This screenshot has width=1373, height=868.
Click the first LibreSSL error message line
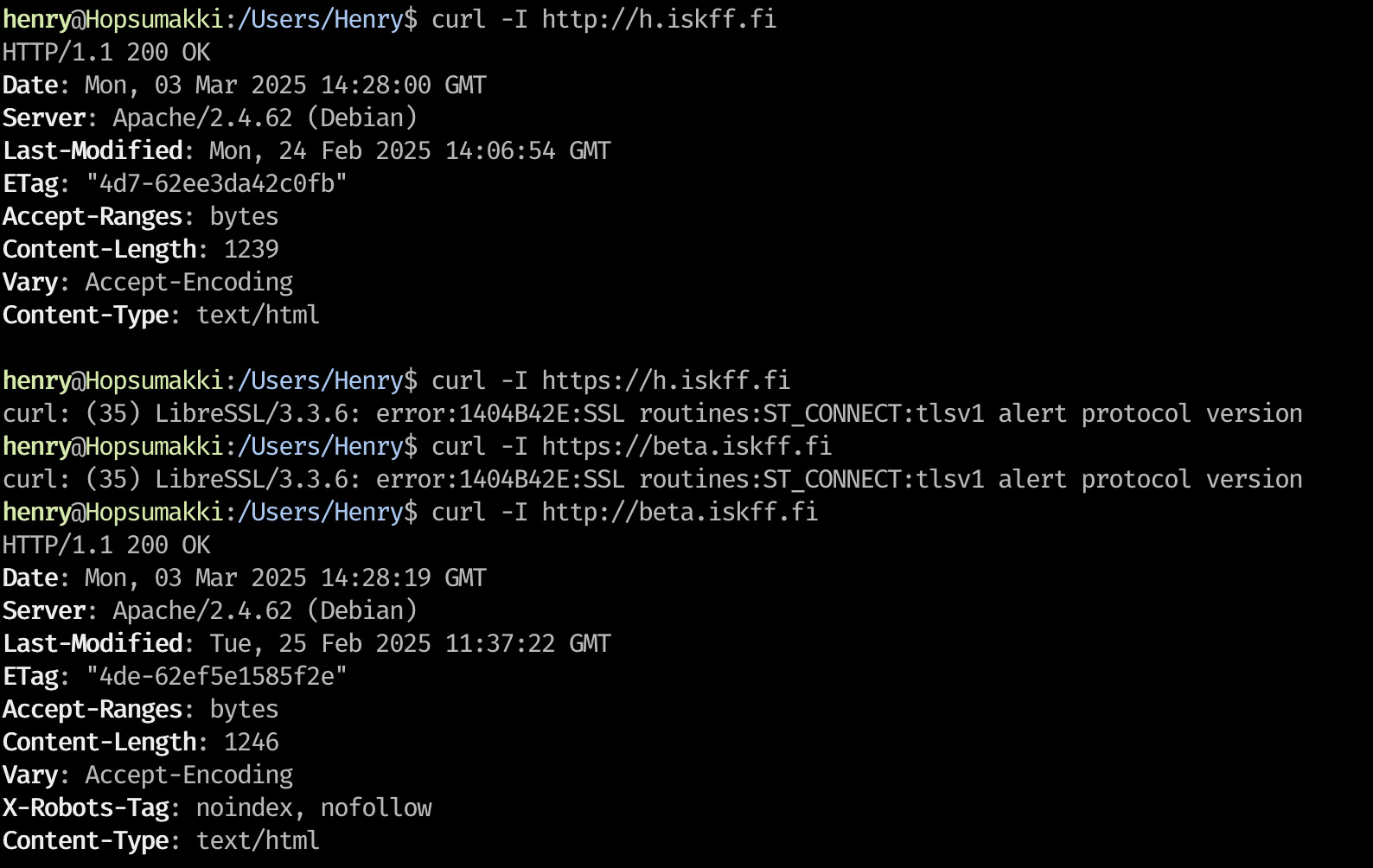652,413
